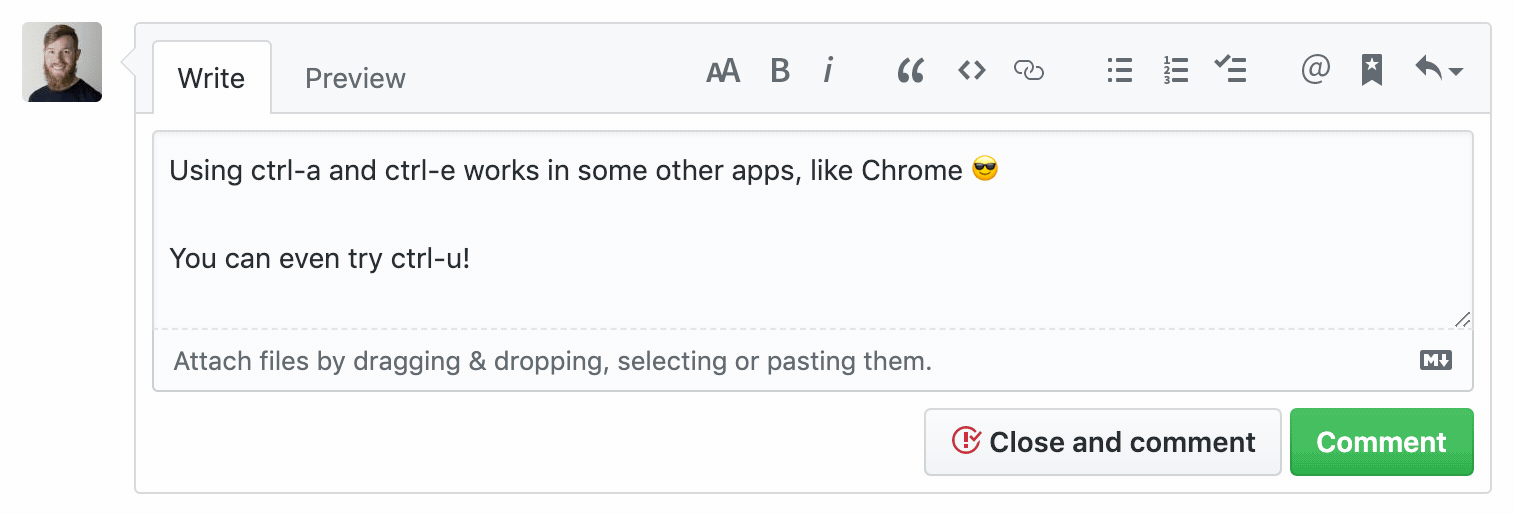1514x514 pixels.
Task: Switch to the Preview tab
Action: [x=355, y=78]
